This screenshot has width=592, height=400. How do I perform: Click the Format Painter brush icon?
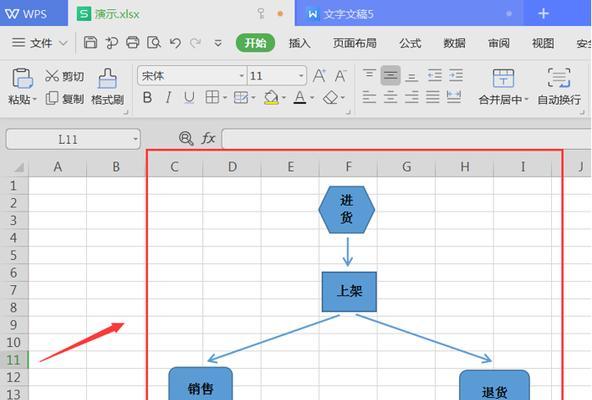108,78
